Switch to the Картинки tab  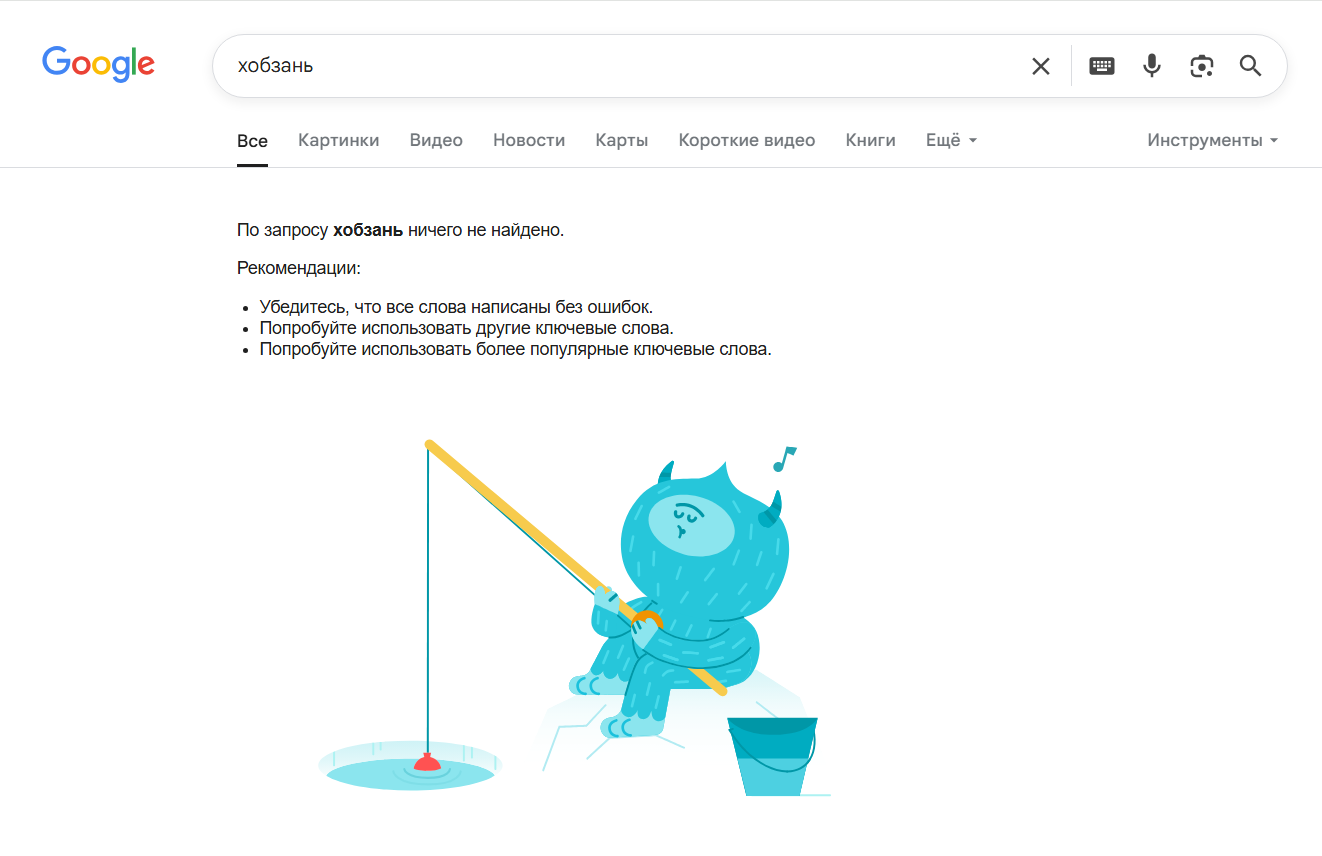(x=339, y=141)
